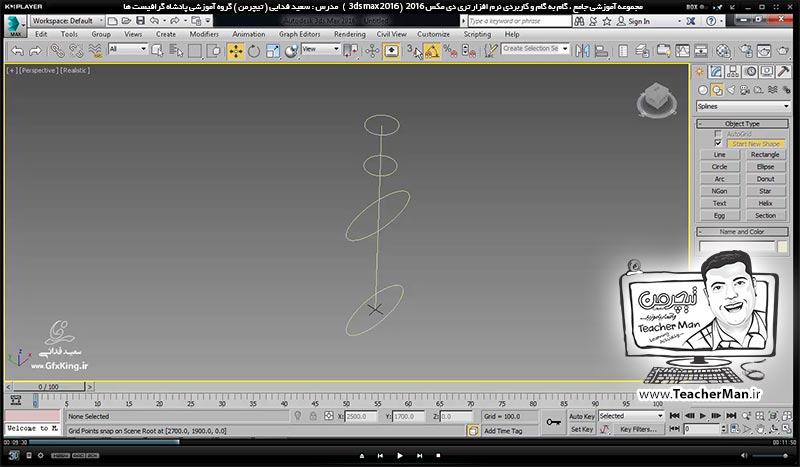Image resolution: width=800 pixels, height=467 pixels.
Task: Click the 0 / 100 time slider handle
Action: [x=48, y=387]
